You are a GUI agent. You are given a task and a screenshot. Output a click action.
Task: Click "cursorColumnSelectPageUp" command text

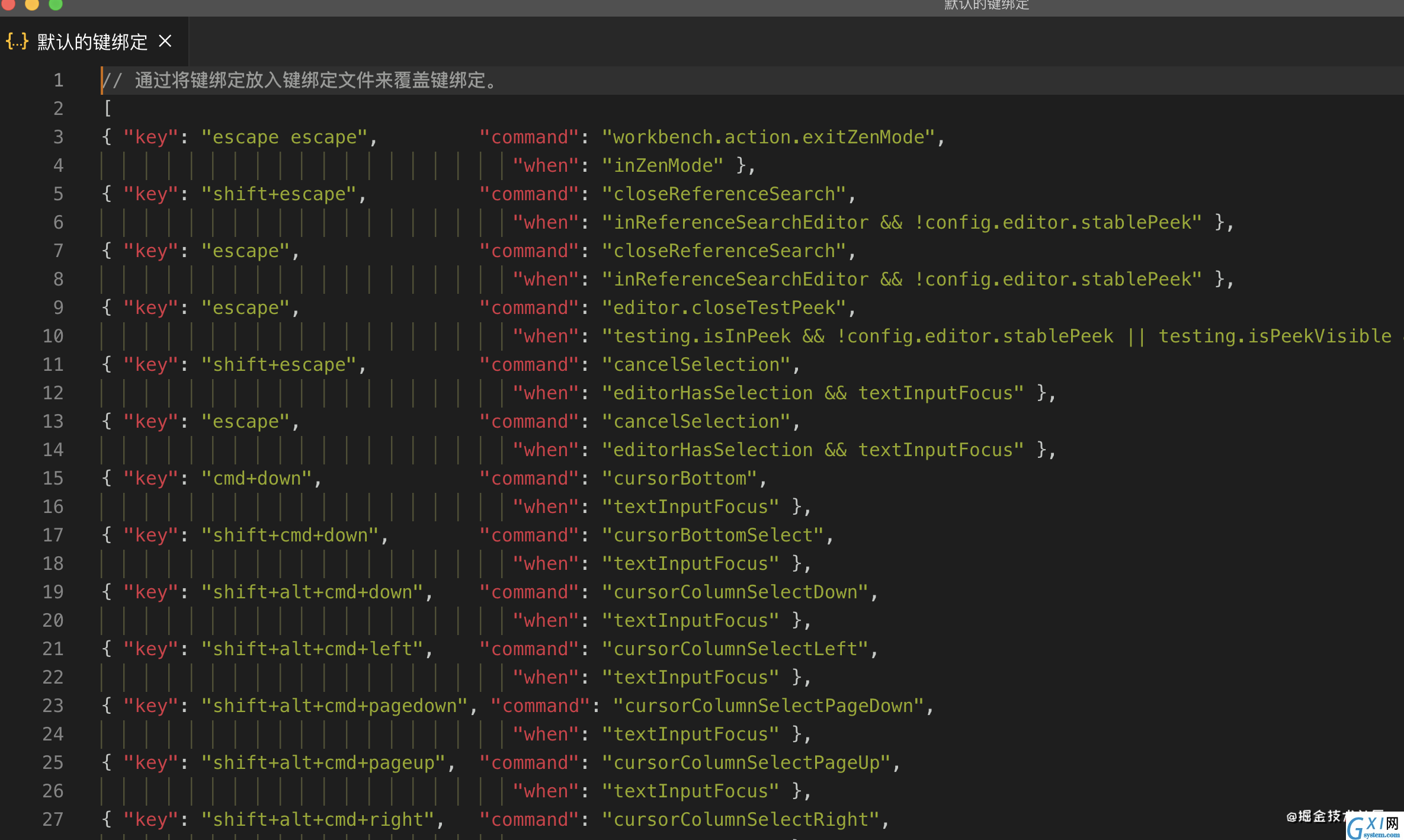(746, 762)
